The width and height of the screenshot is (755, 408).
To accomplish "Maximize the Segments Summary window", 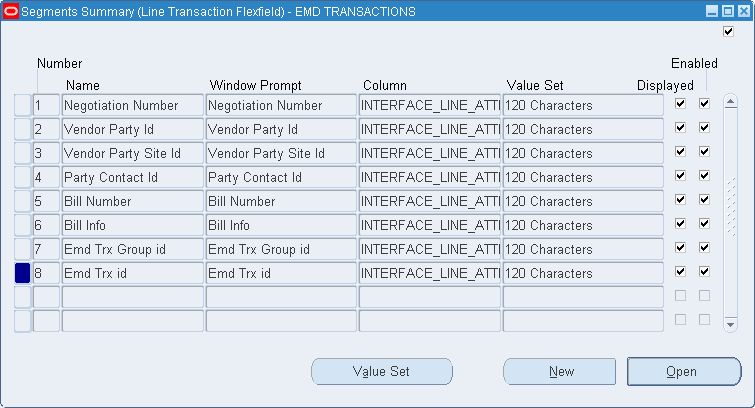I will pyautogui.click(x=727, y=11).
